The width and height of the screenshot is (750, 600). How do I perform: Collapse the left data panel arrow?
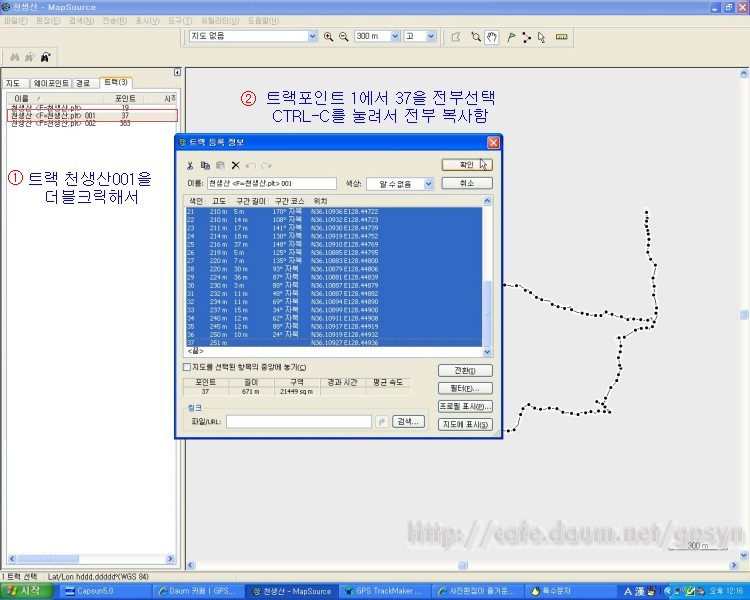177,72
